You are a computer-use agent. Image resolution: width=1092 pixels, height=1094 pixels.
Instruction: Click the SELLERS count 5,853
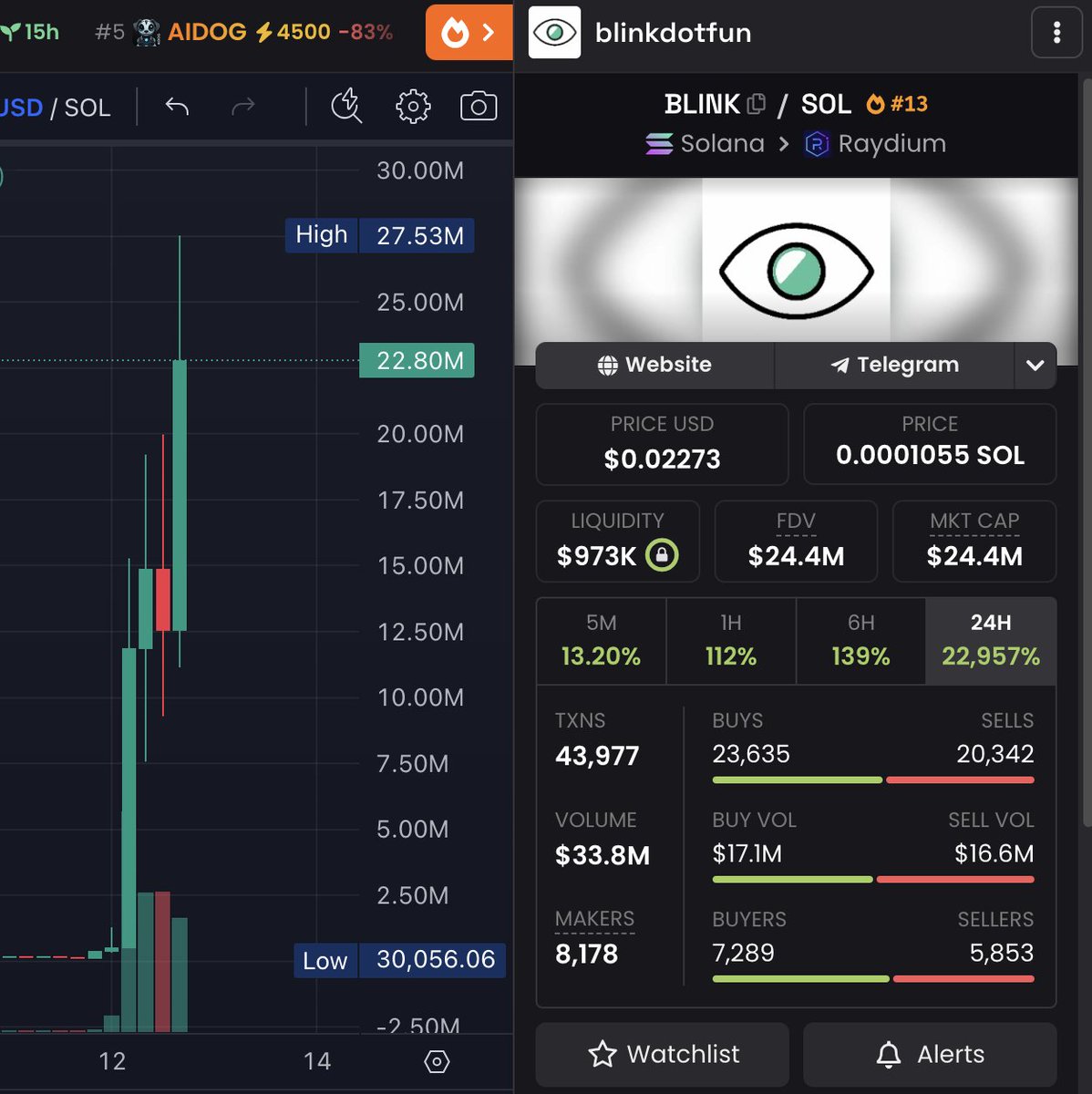1002,954
